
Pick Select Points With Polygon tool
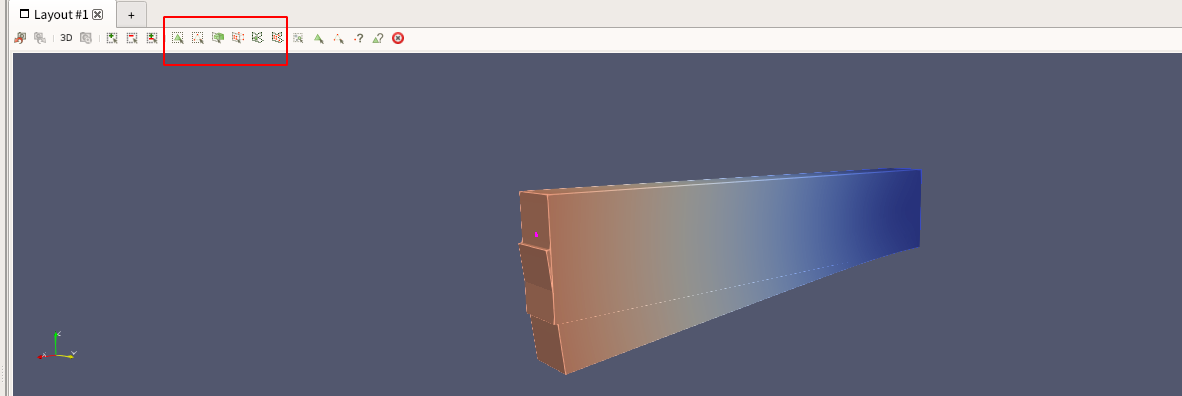tap(277, 38)
